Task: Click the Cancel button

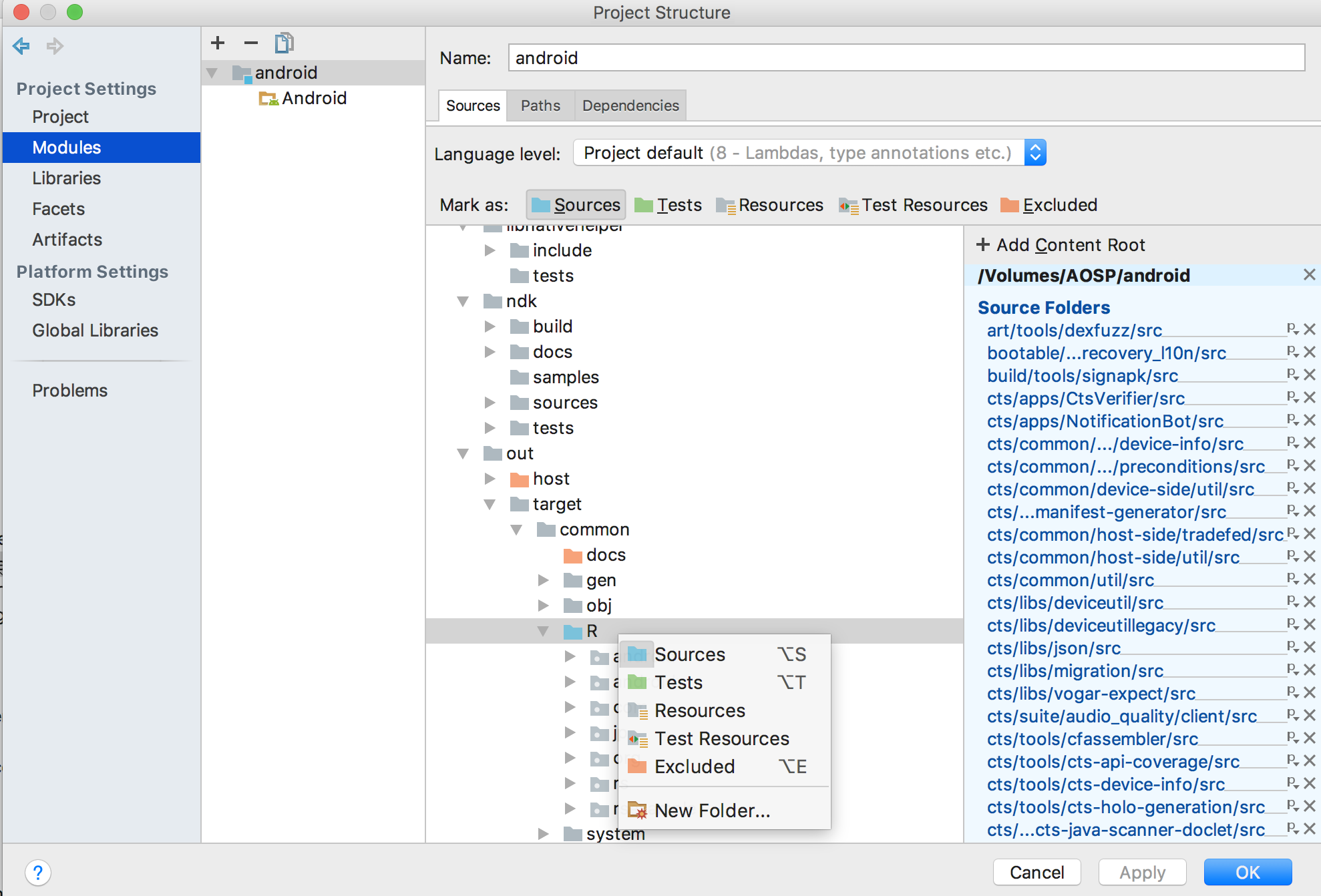Action: click(x=1036, y=873)
